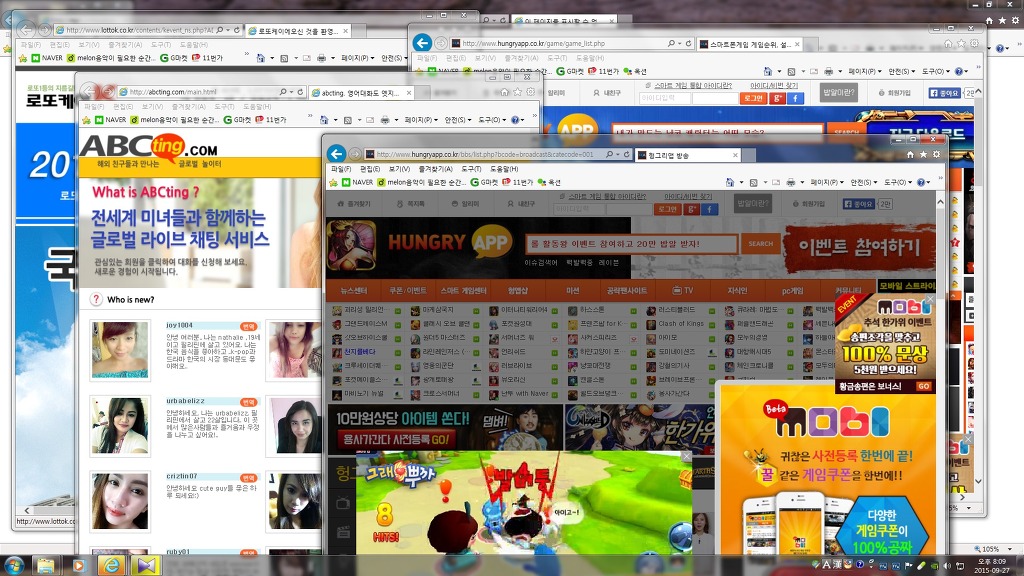Click 옥션 favorite in front HungryApp window

pyautogui.click(x=549, y=182)
